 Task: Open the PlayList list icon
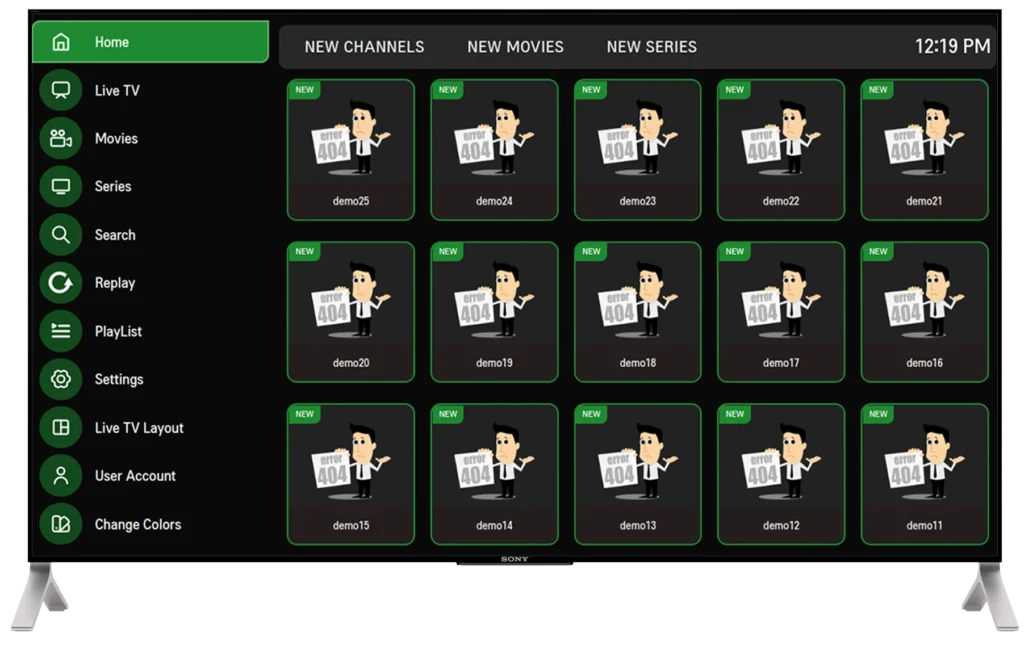(x=61, y=331)
